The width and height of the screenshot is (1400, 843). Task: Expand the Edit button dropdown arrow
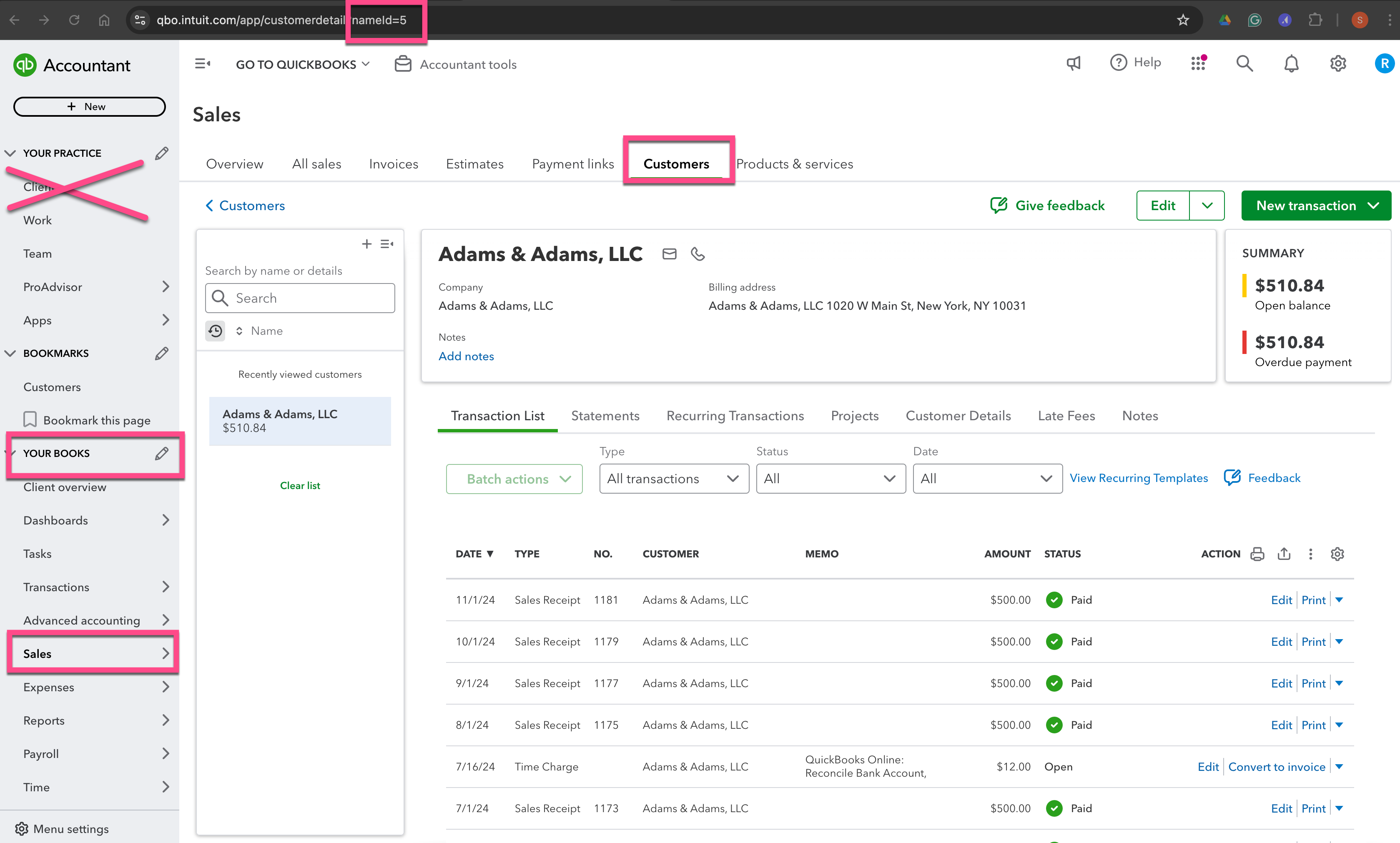point(1207,206)
